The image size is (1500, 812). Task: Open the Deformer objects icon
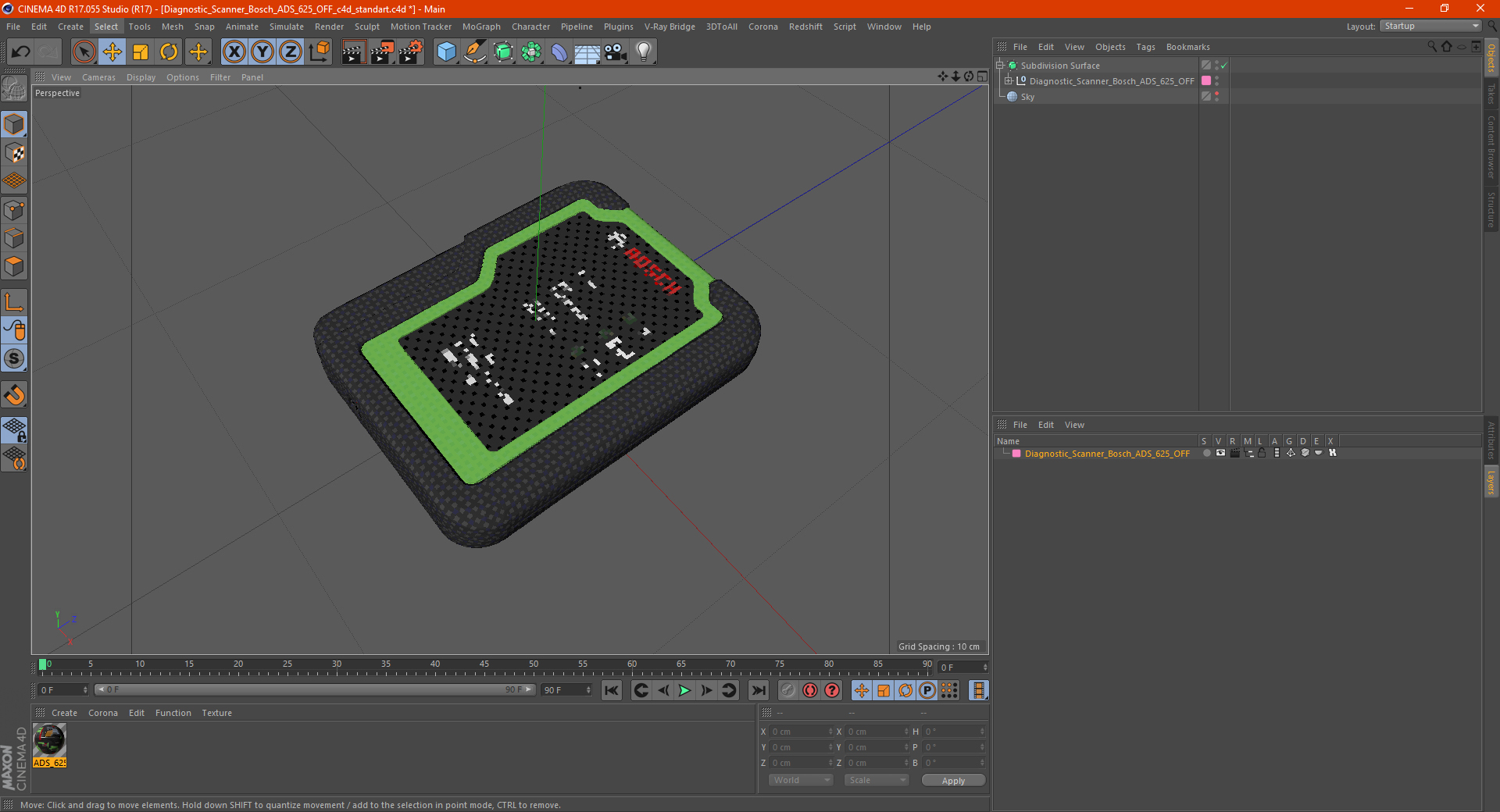559,52
